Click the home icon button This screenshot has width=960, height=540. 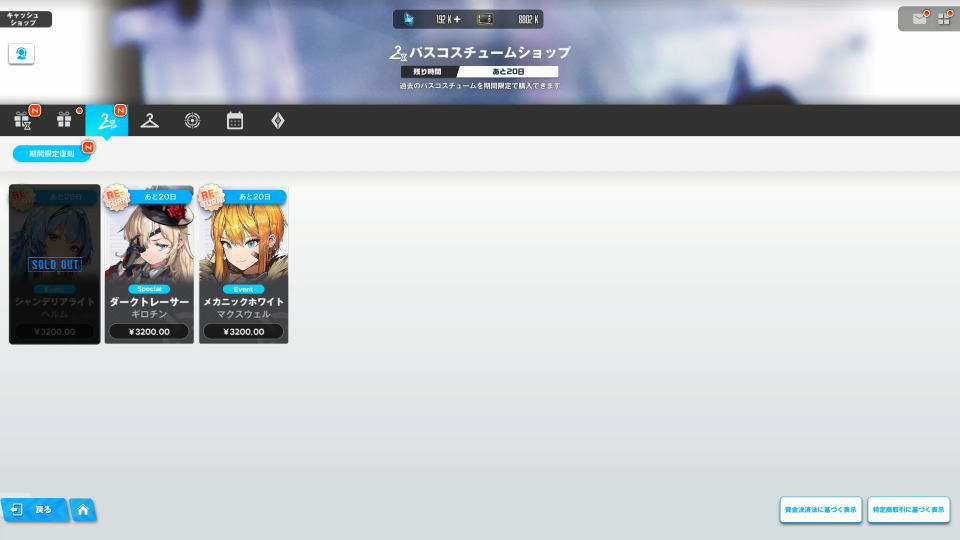83,510
